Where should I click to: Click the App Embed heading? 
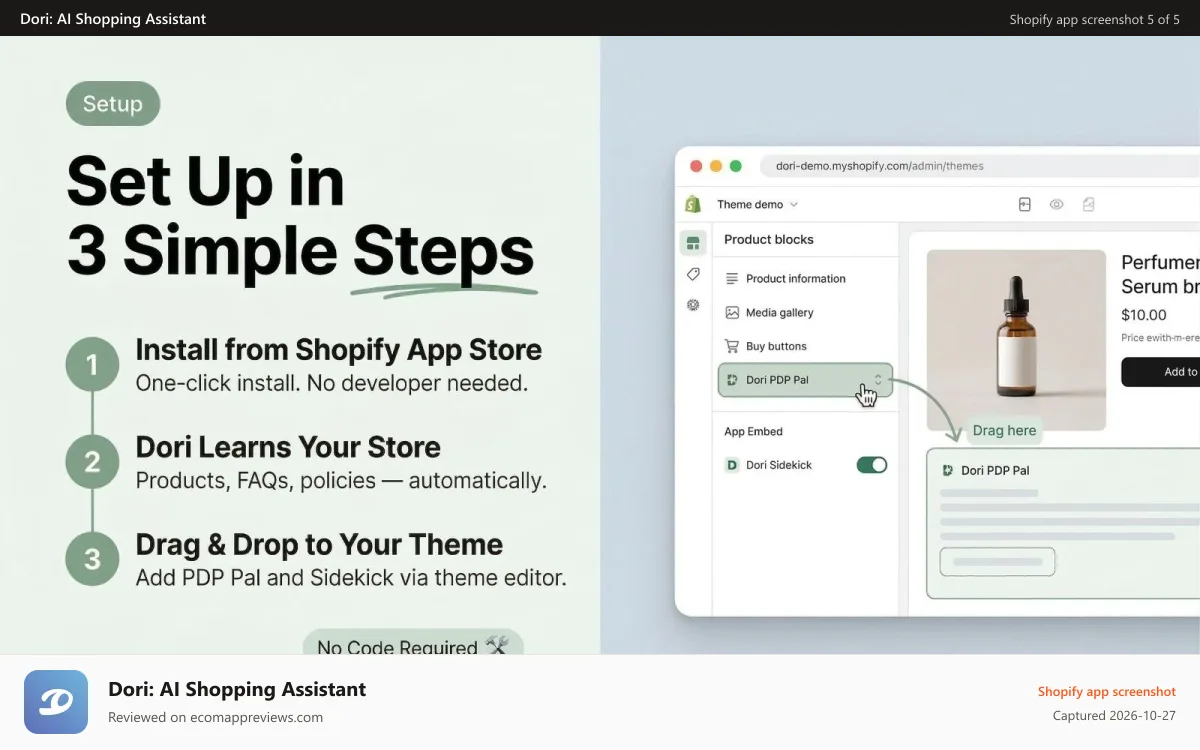753,432
